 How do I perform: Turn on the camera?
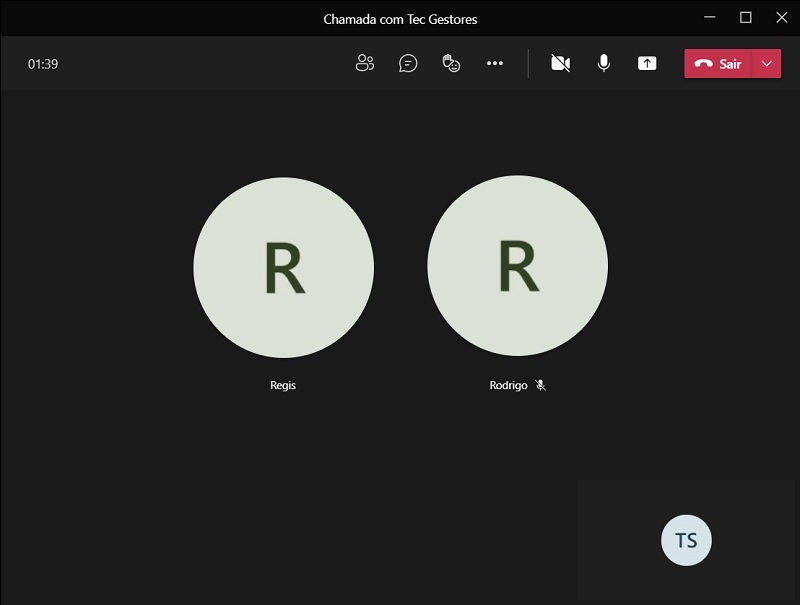tap(561, 63)
